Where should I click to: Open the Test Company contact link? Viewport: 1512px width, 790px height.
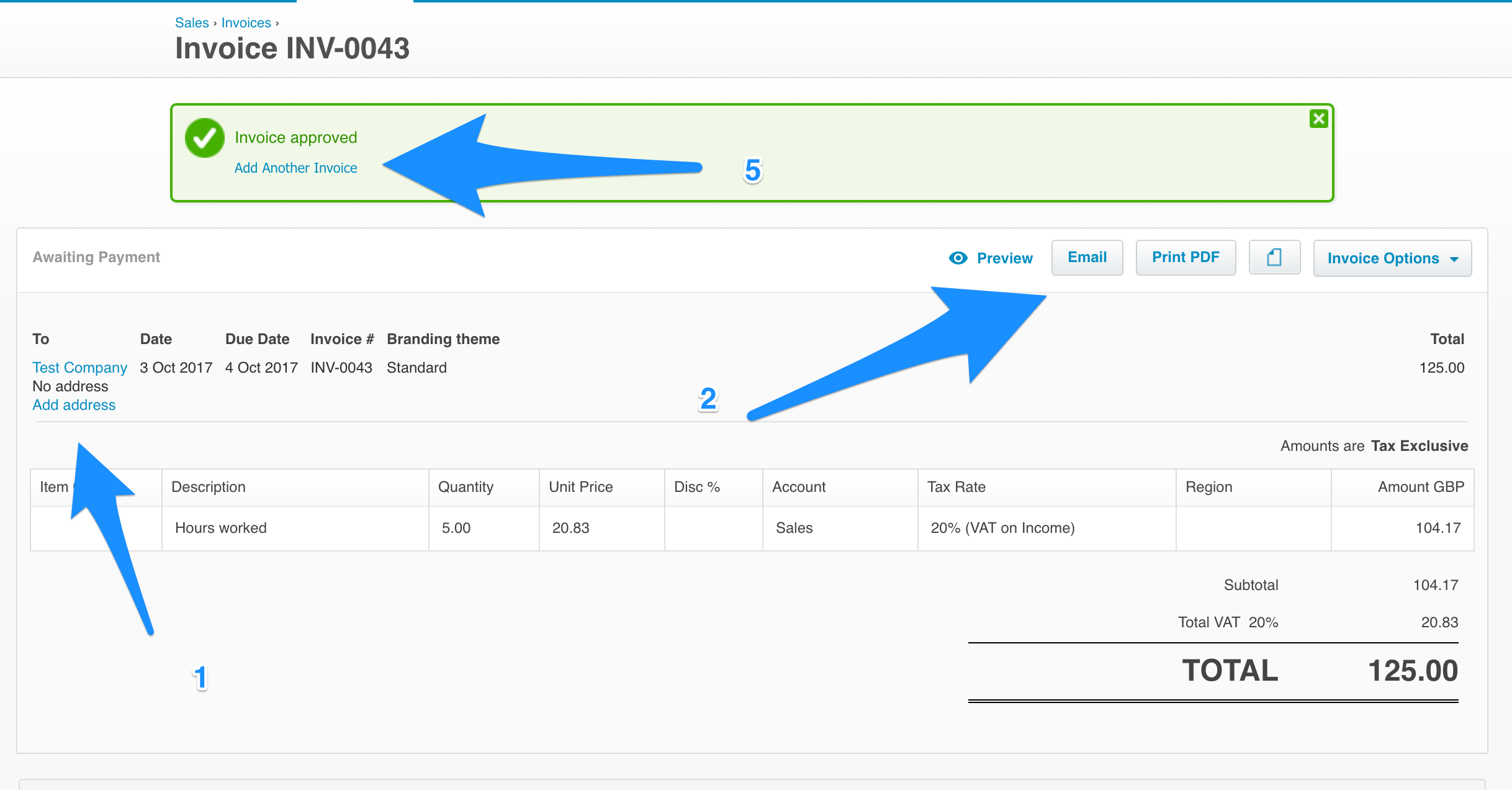coord(79,367)
